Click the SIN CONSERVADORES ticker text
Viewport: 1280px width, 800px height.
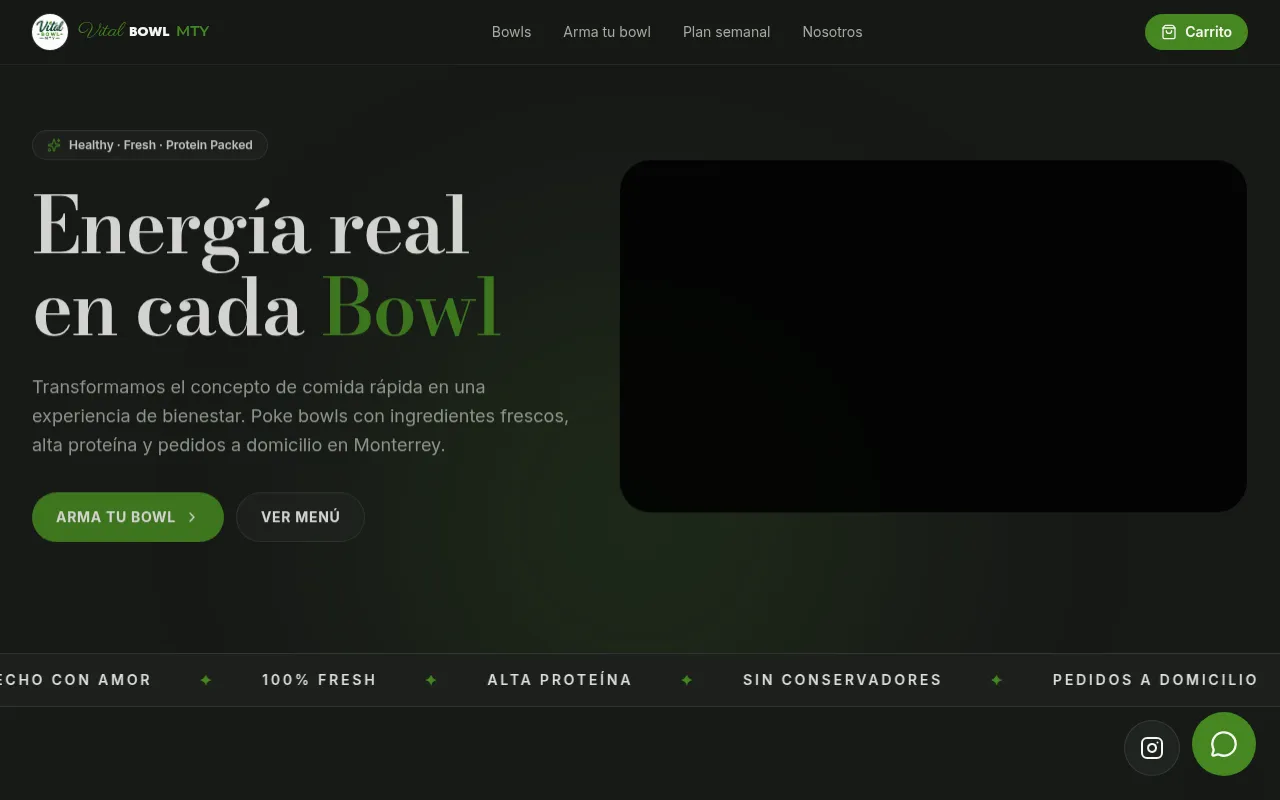pos(842,680)
